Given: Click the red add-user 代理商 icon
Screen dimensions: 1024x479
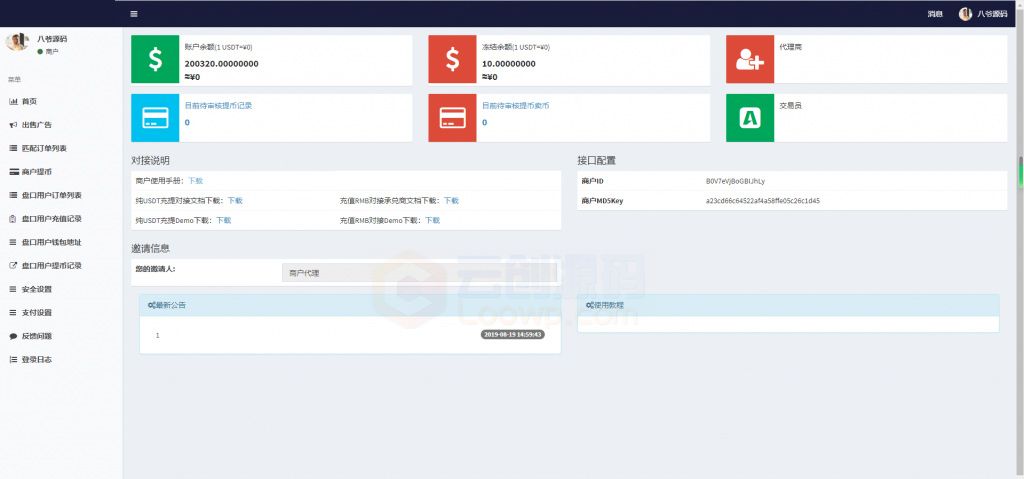Looking at the screenshot, I should pyautogui.click(x=750, y=59).
